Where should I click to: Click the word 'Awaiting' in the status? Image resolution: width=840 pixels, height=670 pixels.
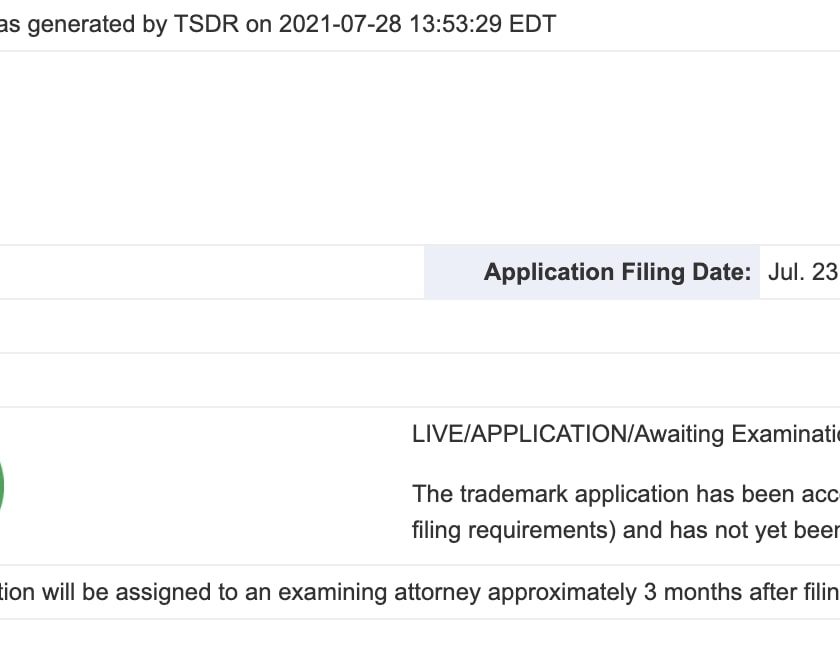[x=679, y=434]
